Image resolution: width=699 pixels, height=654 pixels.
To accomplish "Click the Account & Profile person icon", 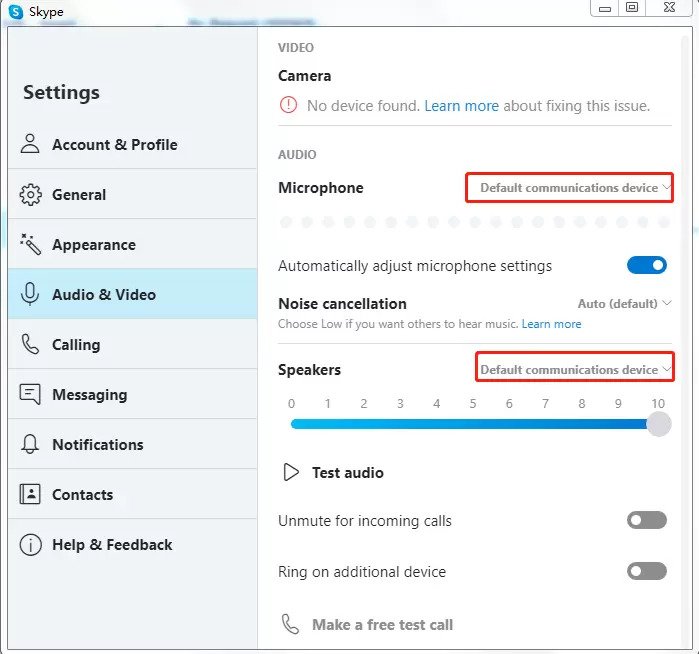I will pos(30,144).
